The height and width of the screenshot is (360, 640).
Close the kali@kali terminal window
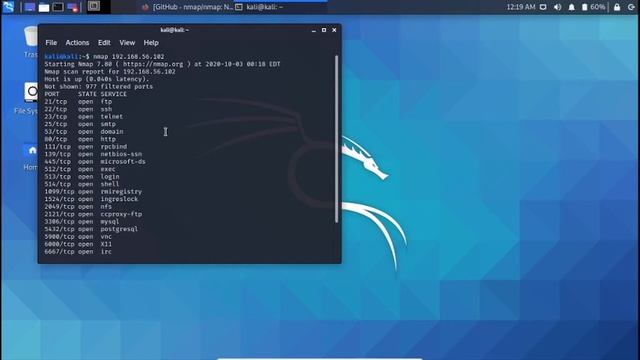point(334,30)
